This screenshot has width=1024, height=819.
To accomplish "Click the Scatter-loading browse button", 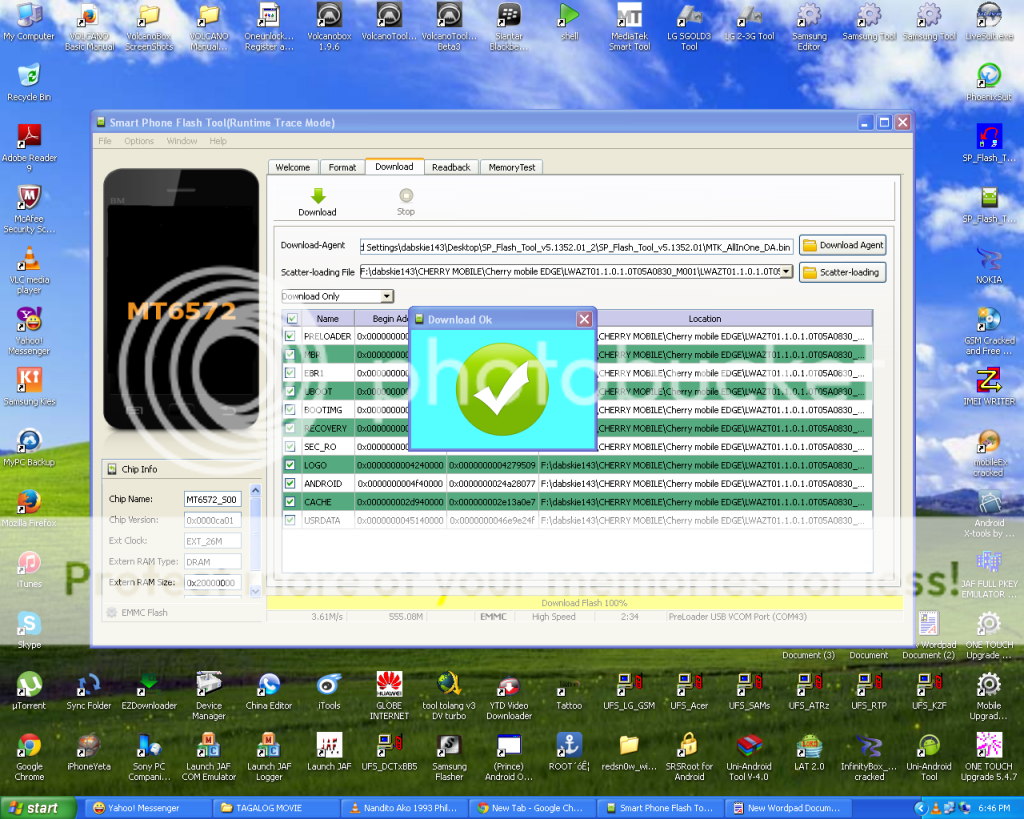I will click(x=842, y=272).
